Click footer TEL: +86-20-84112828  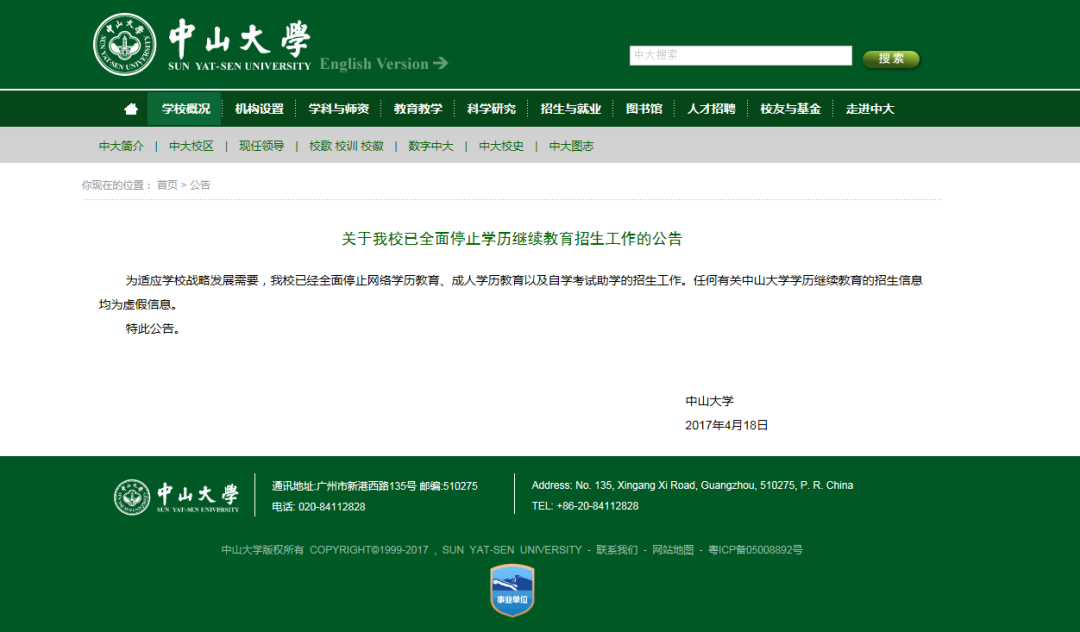[585, 506]
